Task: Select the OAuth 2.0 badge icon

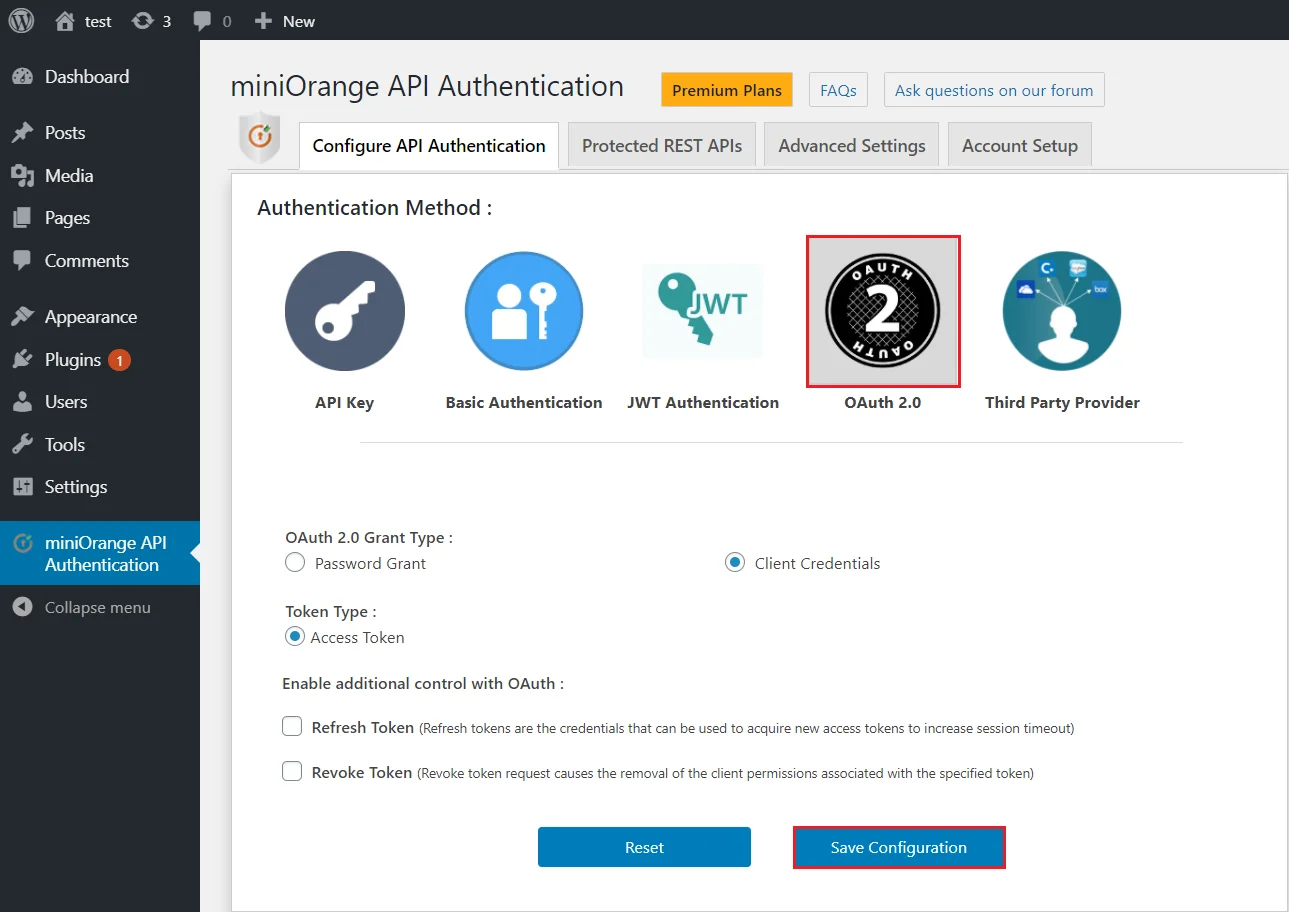Action: [883, 311]
